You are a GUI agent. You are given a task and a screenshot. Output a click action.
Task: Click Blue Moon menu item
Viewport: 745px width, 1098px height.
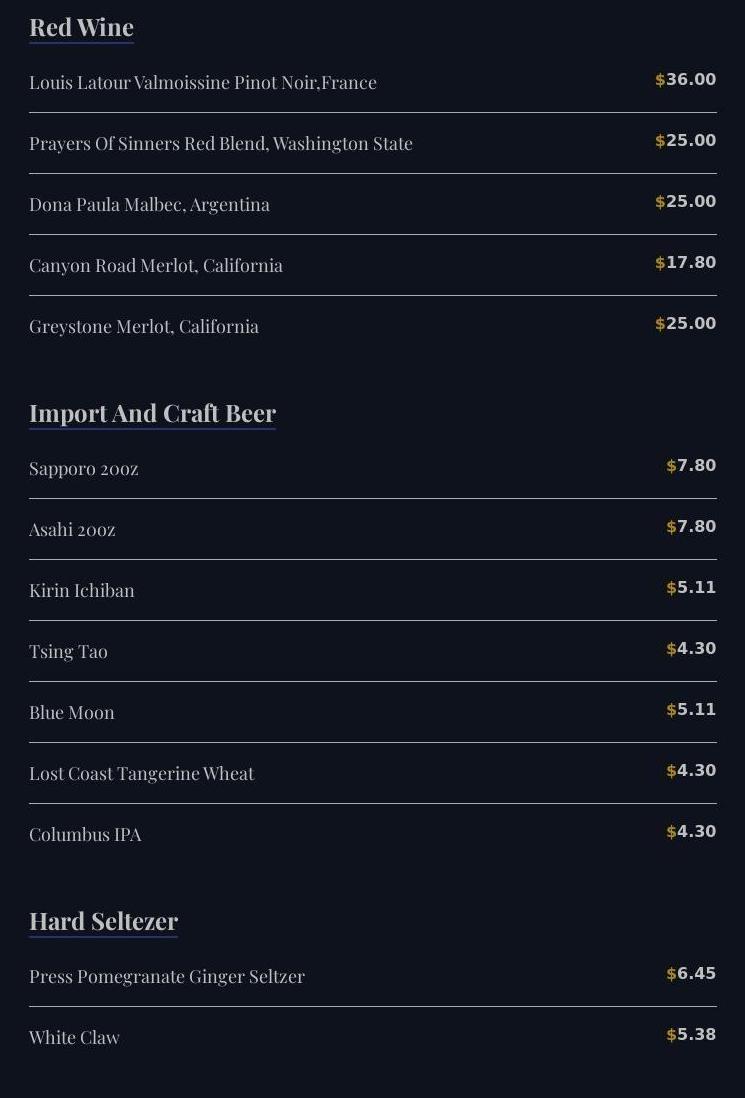pyautogui.click(x=72, y=713)
